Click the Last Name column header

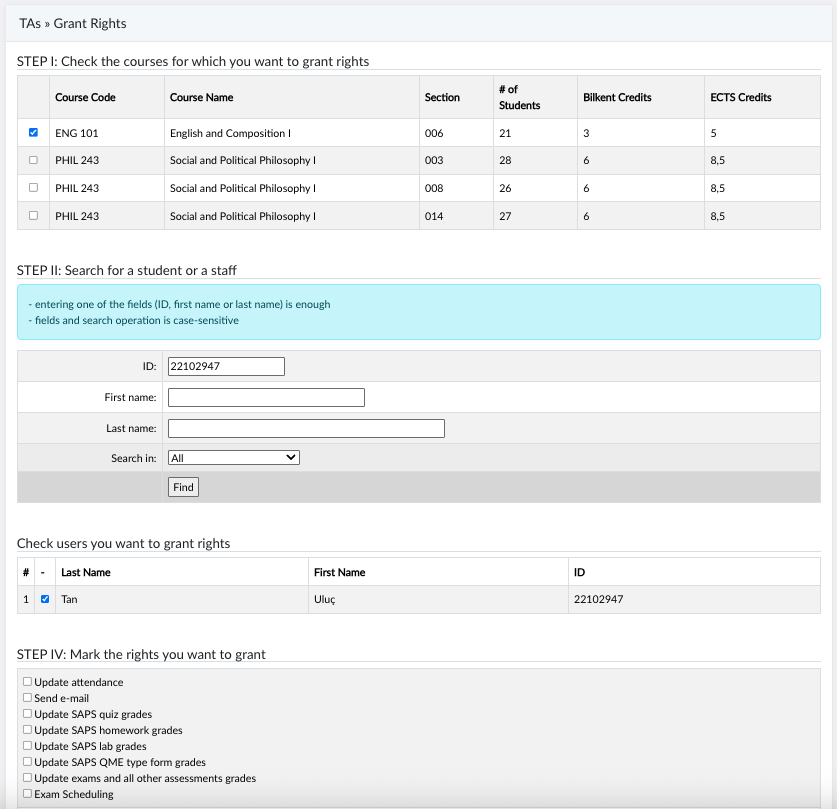point(86,573)
